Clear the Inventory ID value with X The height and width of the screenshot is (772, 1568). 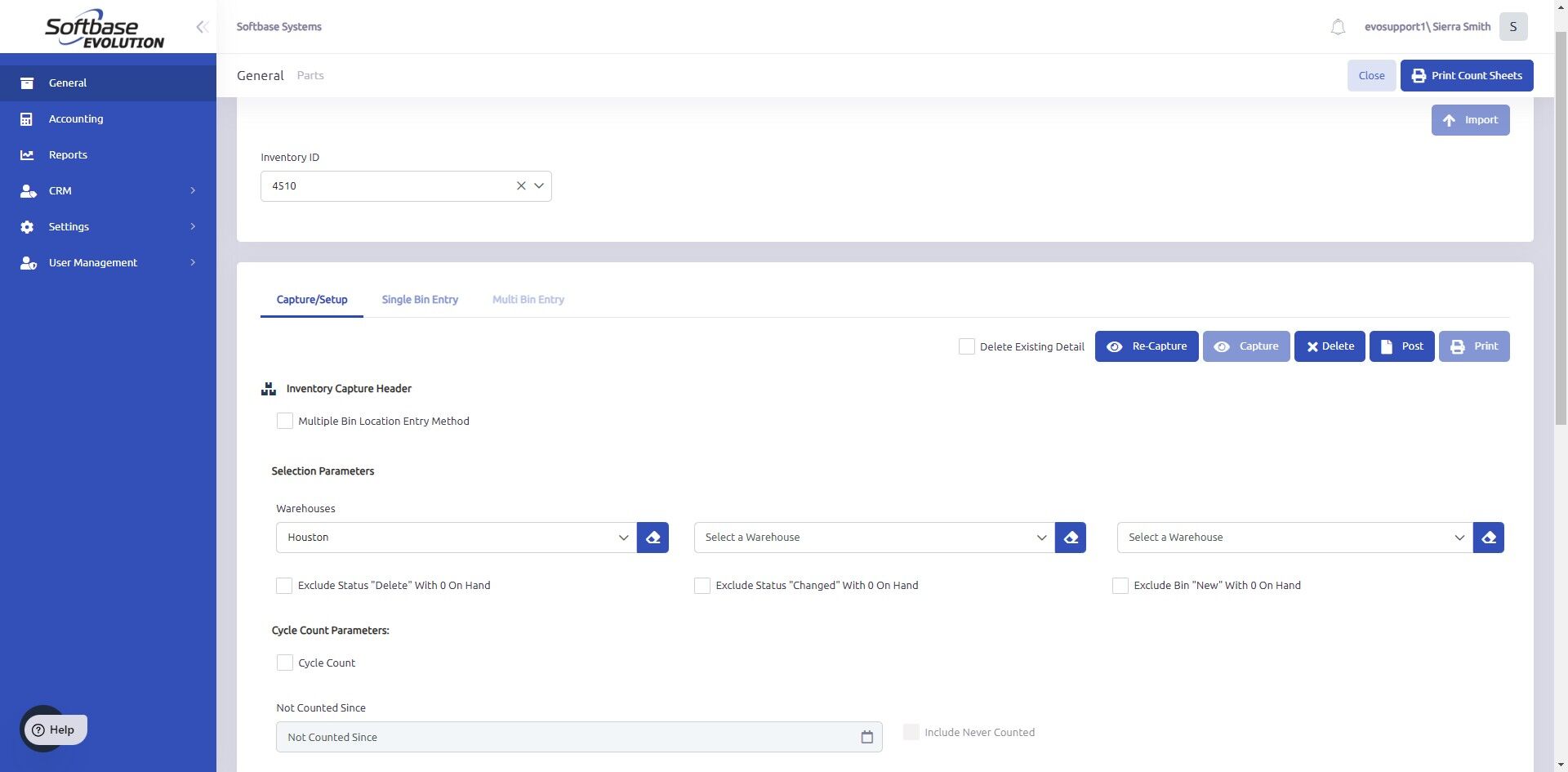[x=521, y=186]
